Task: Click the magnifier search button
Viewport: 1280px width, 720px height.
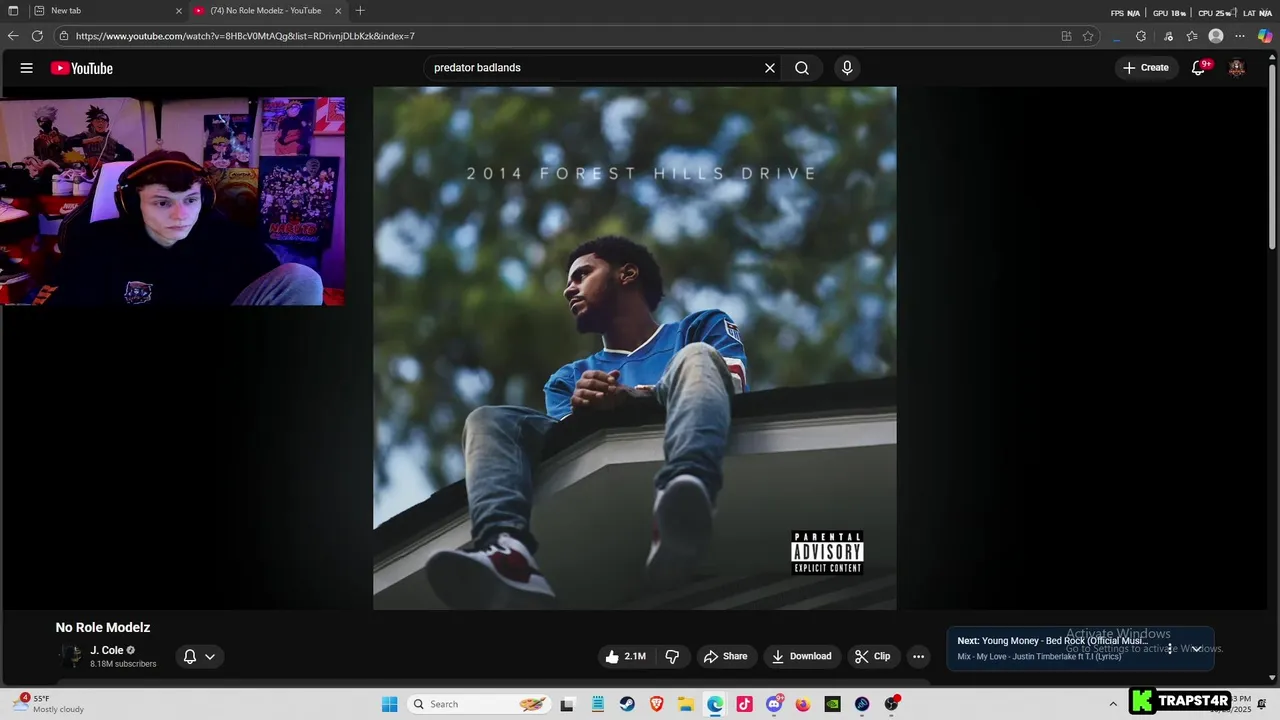Action: click(802, 68)
